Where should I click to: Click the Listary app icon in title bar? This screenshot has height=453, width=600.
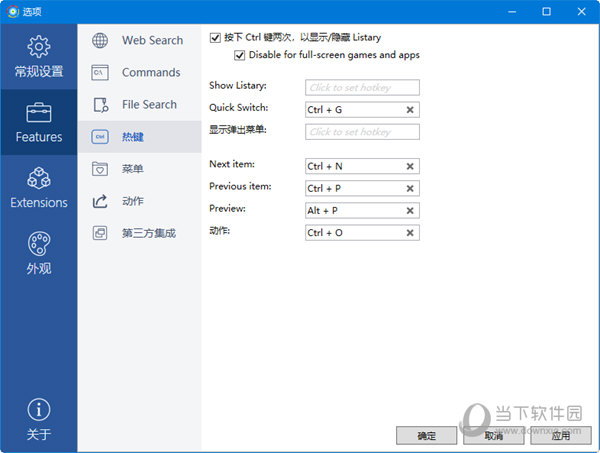(x=13, y=11)
